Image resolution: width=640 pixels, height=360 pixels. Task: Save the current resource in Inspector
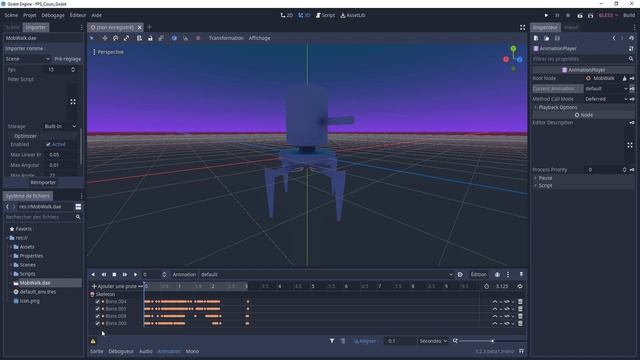pyautogui.click(x=557, y=38)
